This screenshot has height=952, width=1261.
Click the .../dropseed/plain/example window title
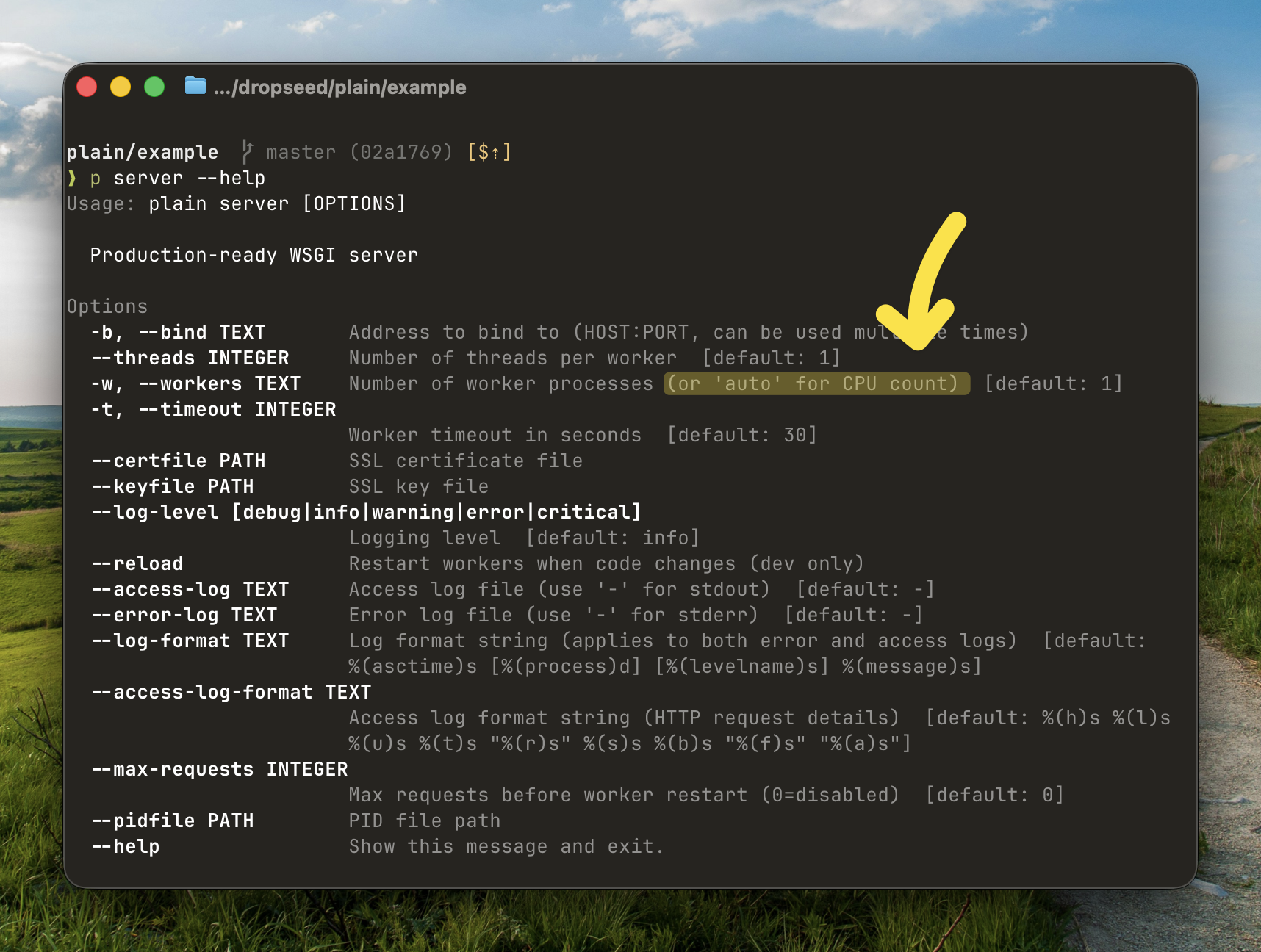pyautogui.click(x=339, y=87)
